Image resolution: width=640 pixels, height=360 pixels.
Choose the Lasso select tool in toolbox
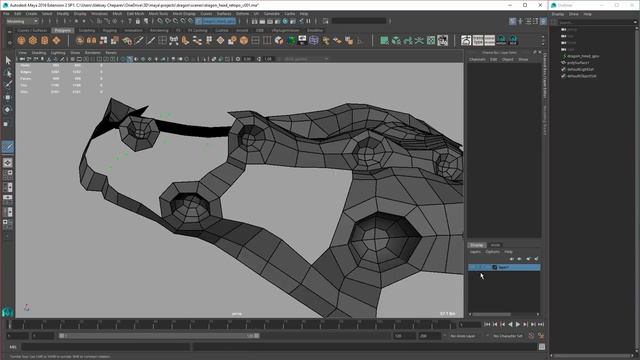tap(8, 73)
